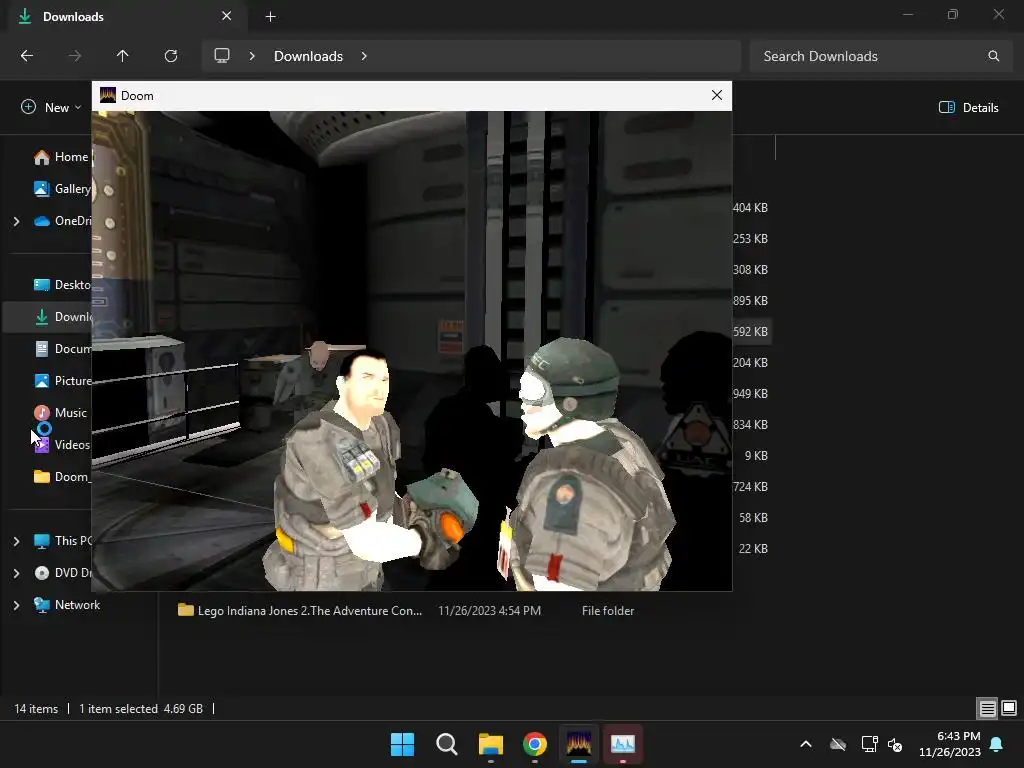Viewport: 1024px width, 768px height.
Task: Open Gallery in the sidebar
Action: click(62, 189)
